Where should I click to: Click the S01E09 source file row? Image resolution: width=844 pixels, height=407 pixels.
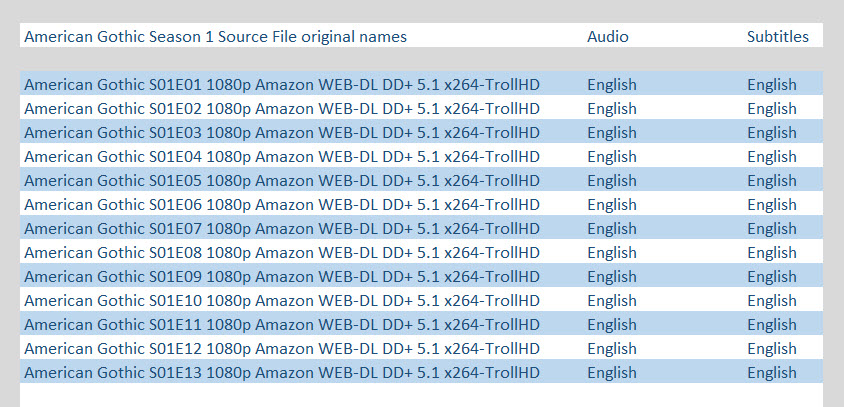[421, 275]
